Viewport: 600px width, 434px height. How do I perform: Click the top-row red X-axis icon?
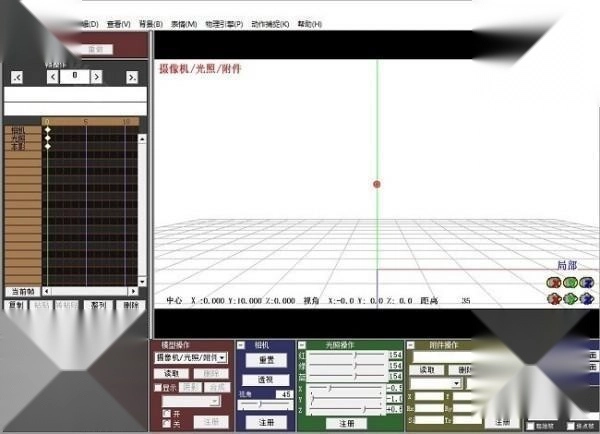coord(553,282)
